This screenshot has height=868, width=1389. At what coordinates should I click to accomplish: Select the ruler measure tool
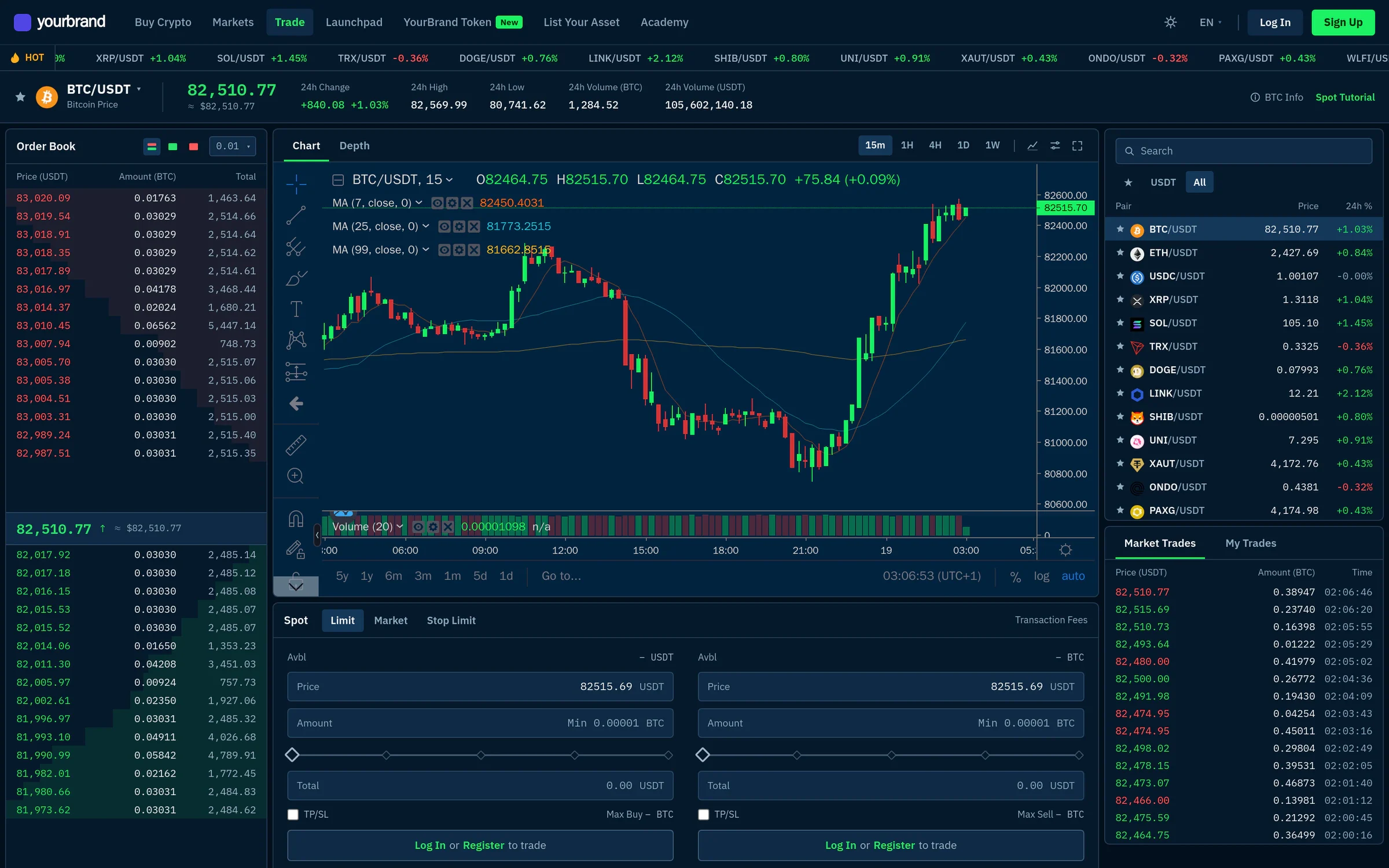point(296,445)
